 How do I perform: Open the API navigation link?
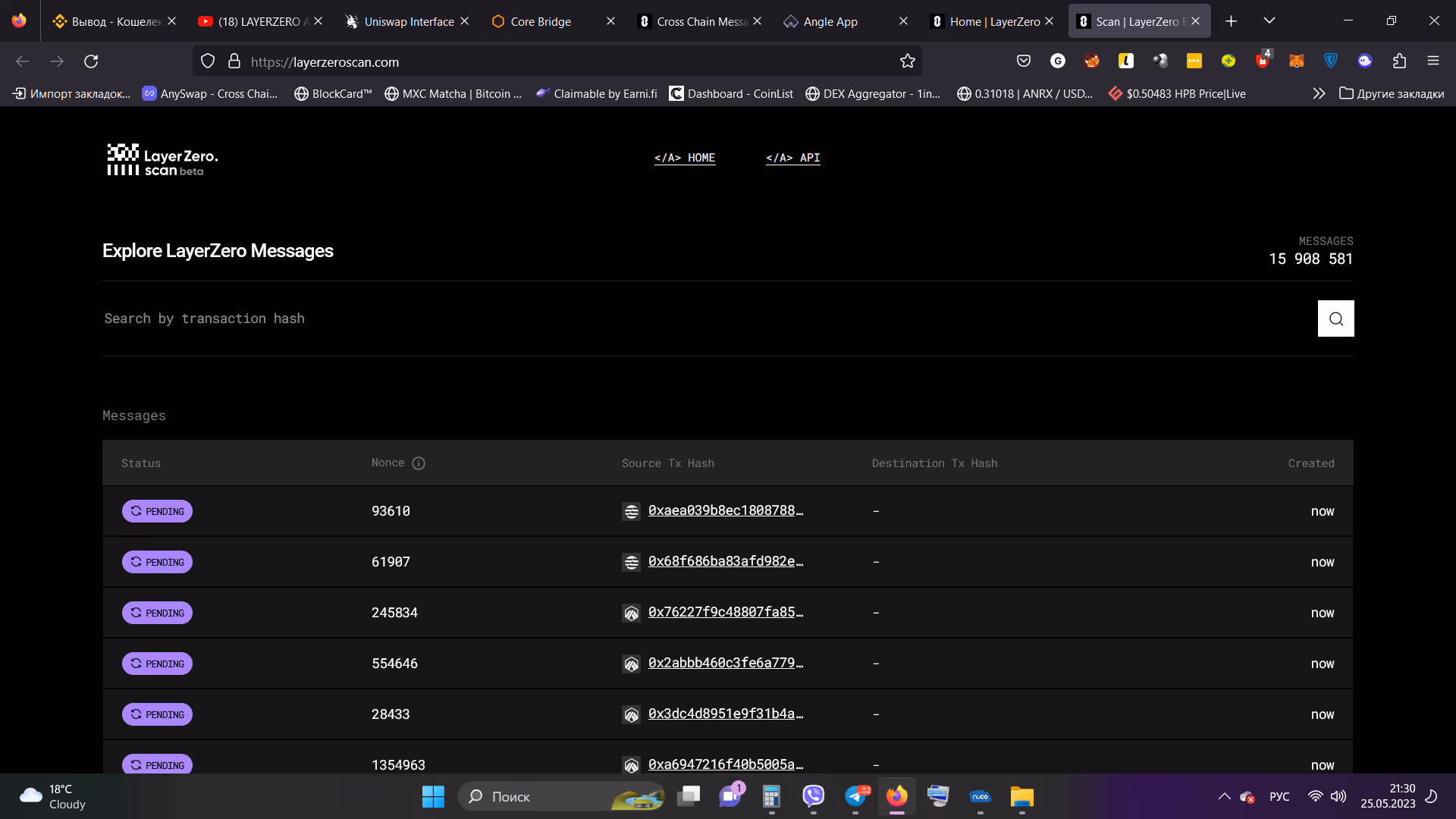(792, 158)
